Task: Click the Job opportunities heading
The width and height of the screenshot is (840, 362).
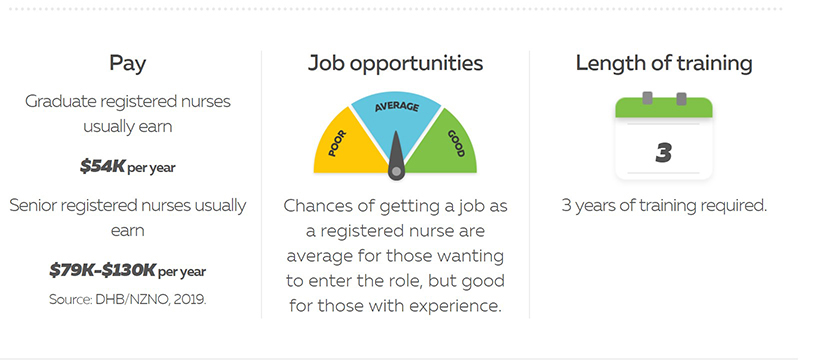Action: (x=395, y=64)
